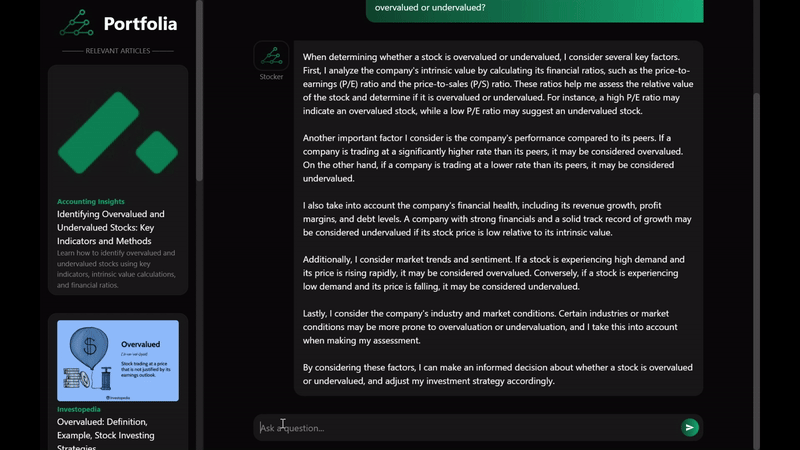Open 'Identifying Overvalued and Undervalued Stocks' article title
The height and width of the screenshot is (450, 800).
pyautogui.click(x=111, y=228)
